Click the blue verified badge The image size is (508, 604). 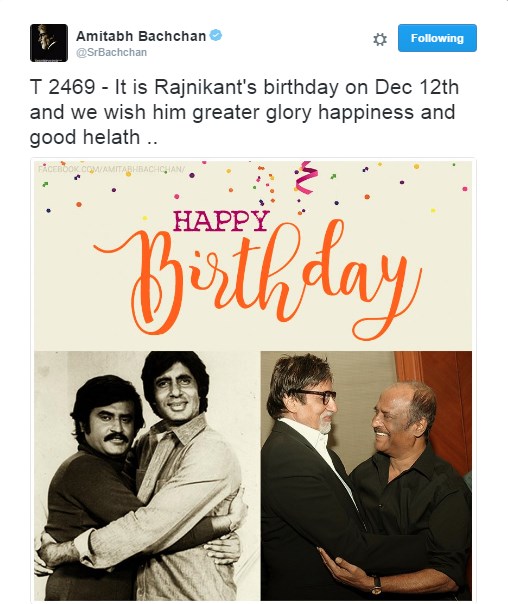click(x=216, y=35)
